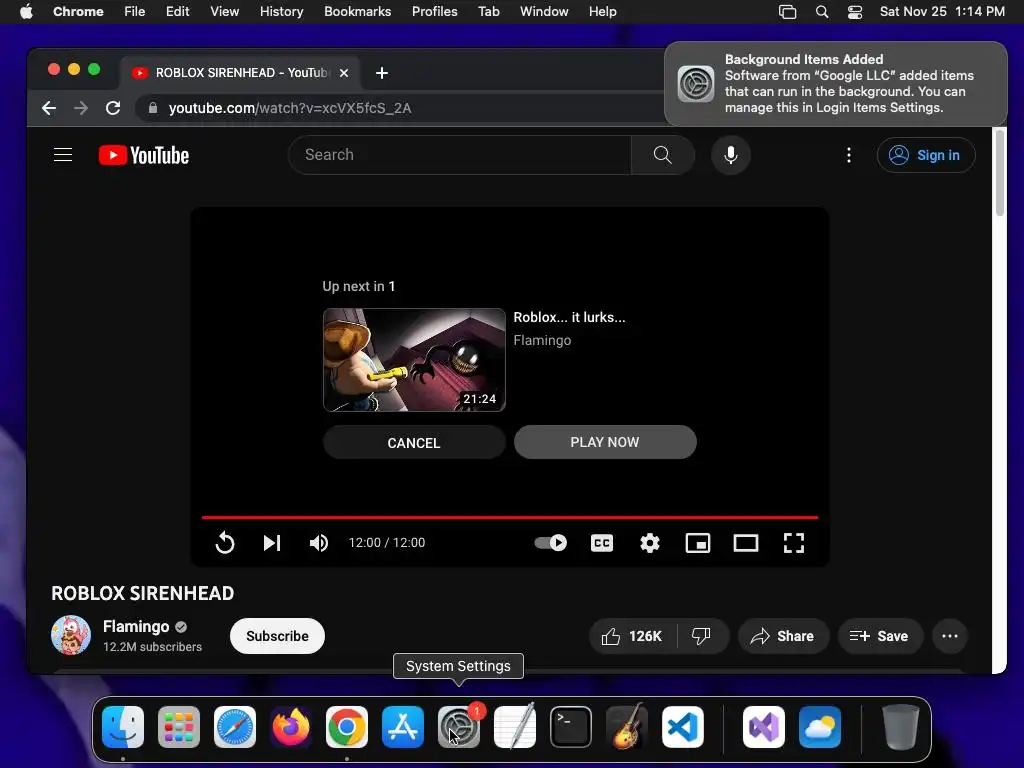The image size is (1024, 768).
Task: Select the ROBLOX SIRENHEAD tab
Action: tap(238, 72)
